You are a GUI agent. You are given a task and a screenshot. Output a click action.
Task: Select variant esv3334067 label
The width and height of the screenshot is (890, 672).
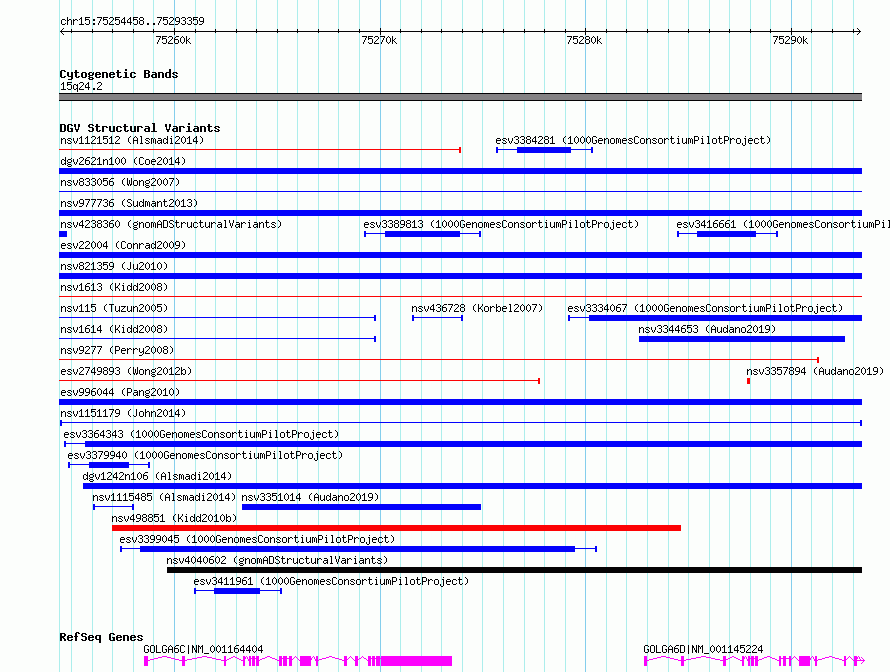(x=705, y=308)
